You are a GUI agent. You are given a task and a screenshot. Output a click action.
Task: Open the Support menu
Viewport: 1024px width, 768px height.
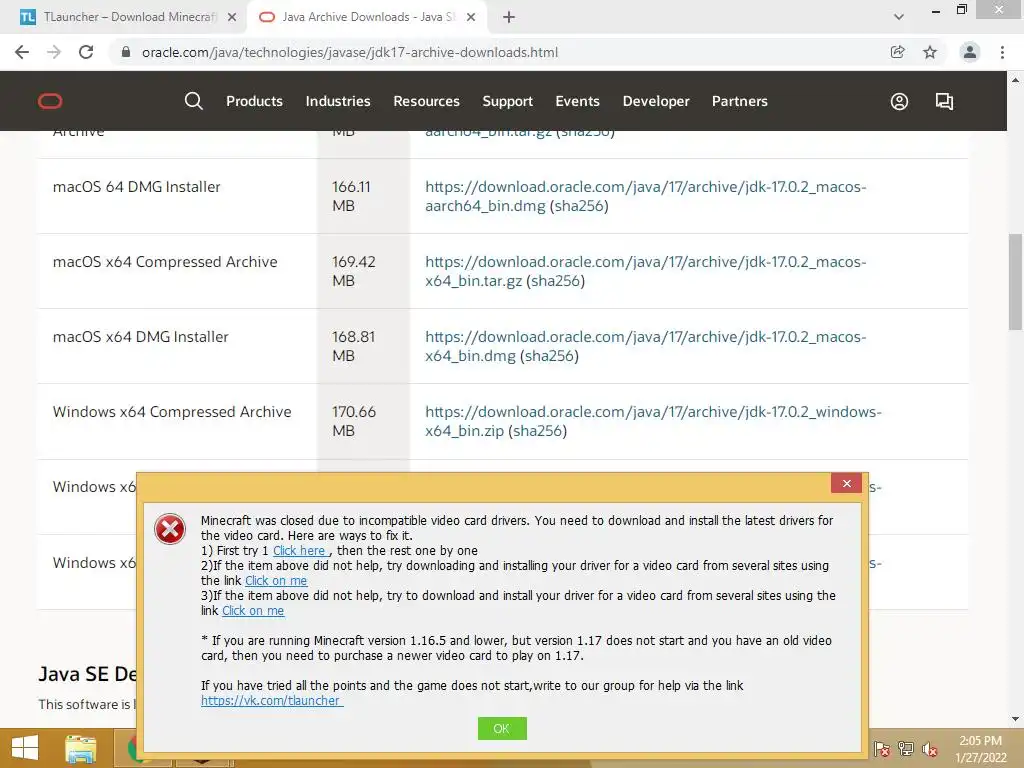(507, 101)
